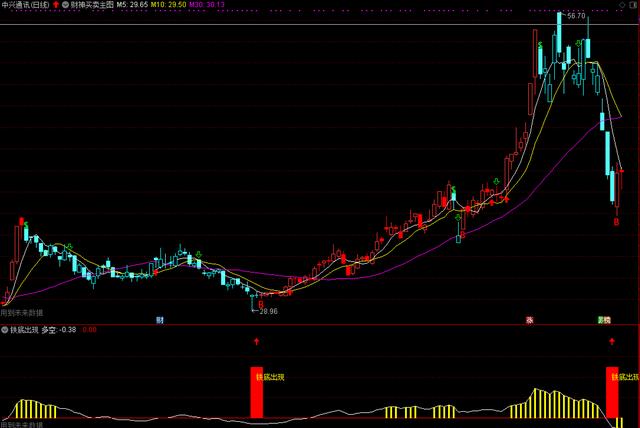Click the blue 财 marker on the time axis
Image resolution: width=640 pixels, height=428 pixels.
tap(159, 320)
